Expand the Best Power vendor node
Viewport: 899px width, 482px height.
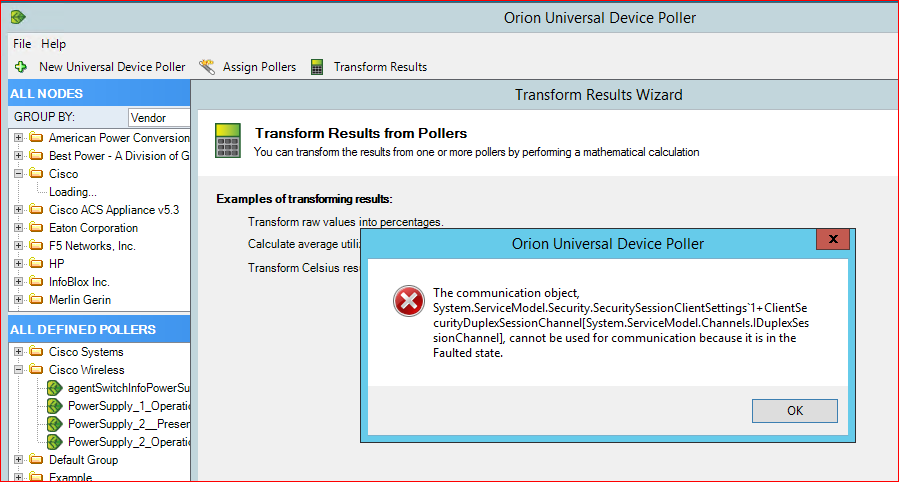point(18,155)
